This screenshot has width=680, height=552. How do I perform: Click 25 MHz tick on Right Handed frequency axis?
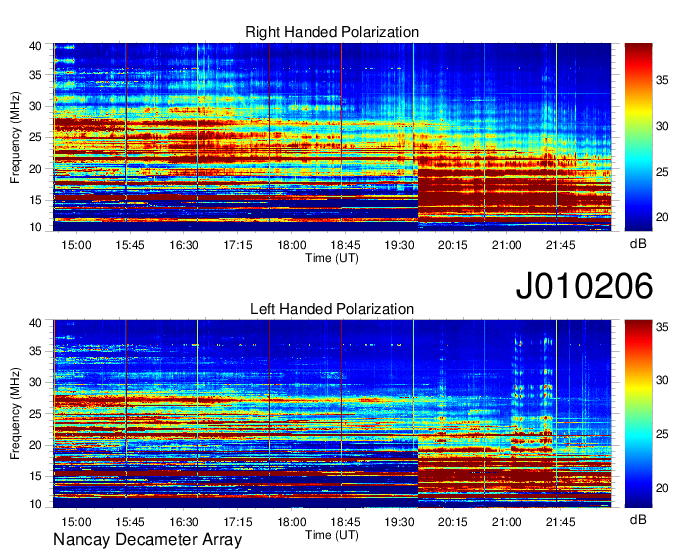(x=35, y=138)
